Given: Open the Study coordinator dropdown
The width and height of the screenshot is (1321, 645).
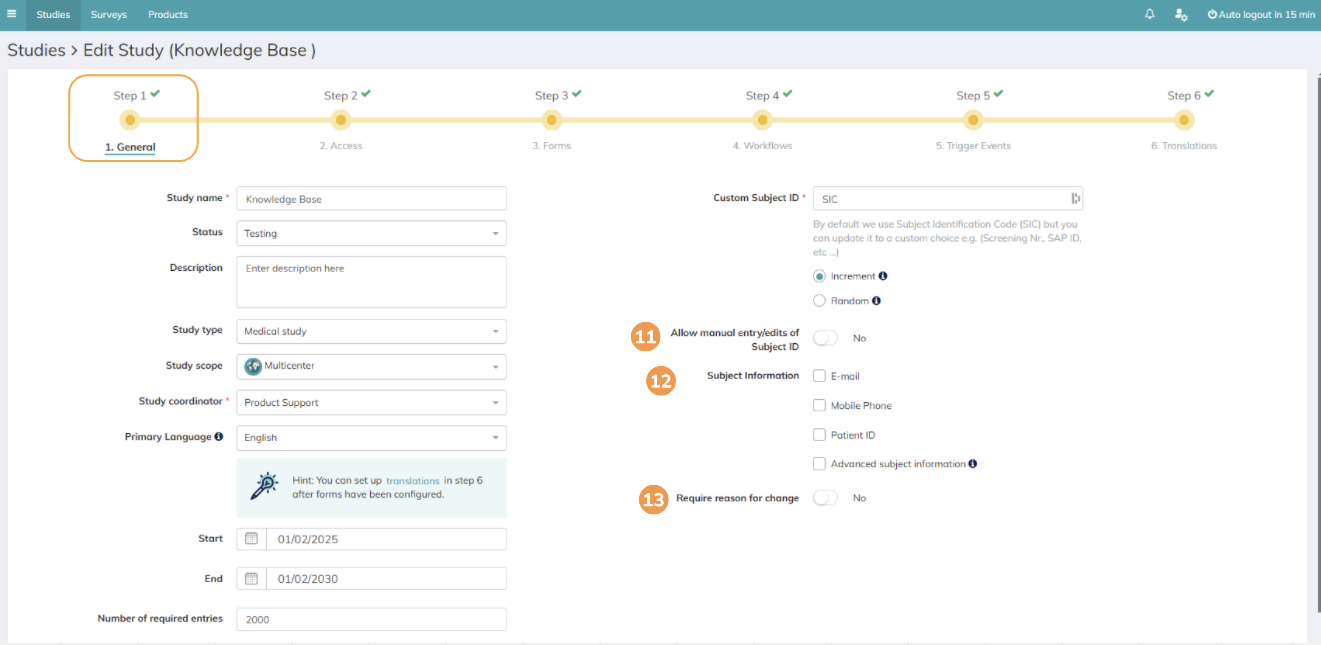Looking at the screenshot, I should point(372,402).
